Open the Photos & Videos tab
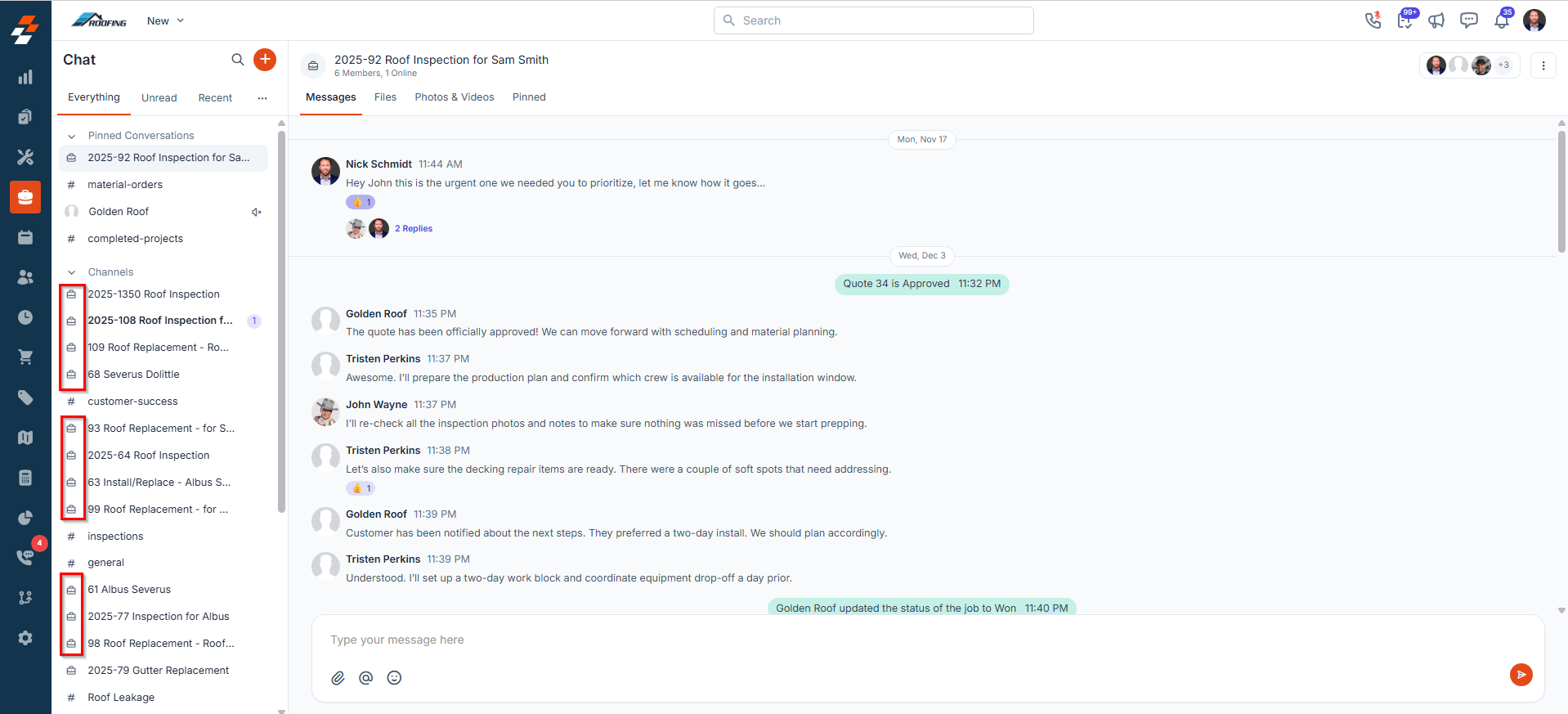The height and width of the screenshot is (714, 1568). click(455, 97)
